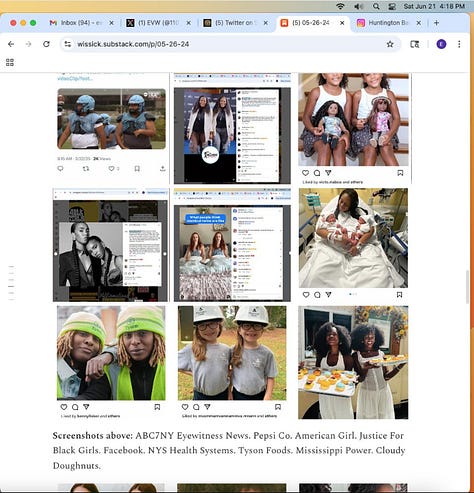Open the purple profile avatar
Image resolution: width=474 pixels, height=493 pixels.
coord(441,44)
